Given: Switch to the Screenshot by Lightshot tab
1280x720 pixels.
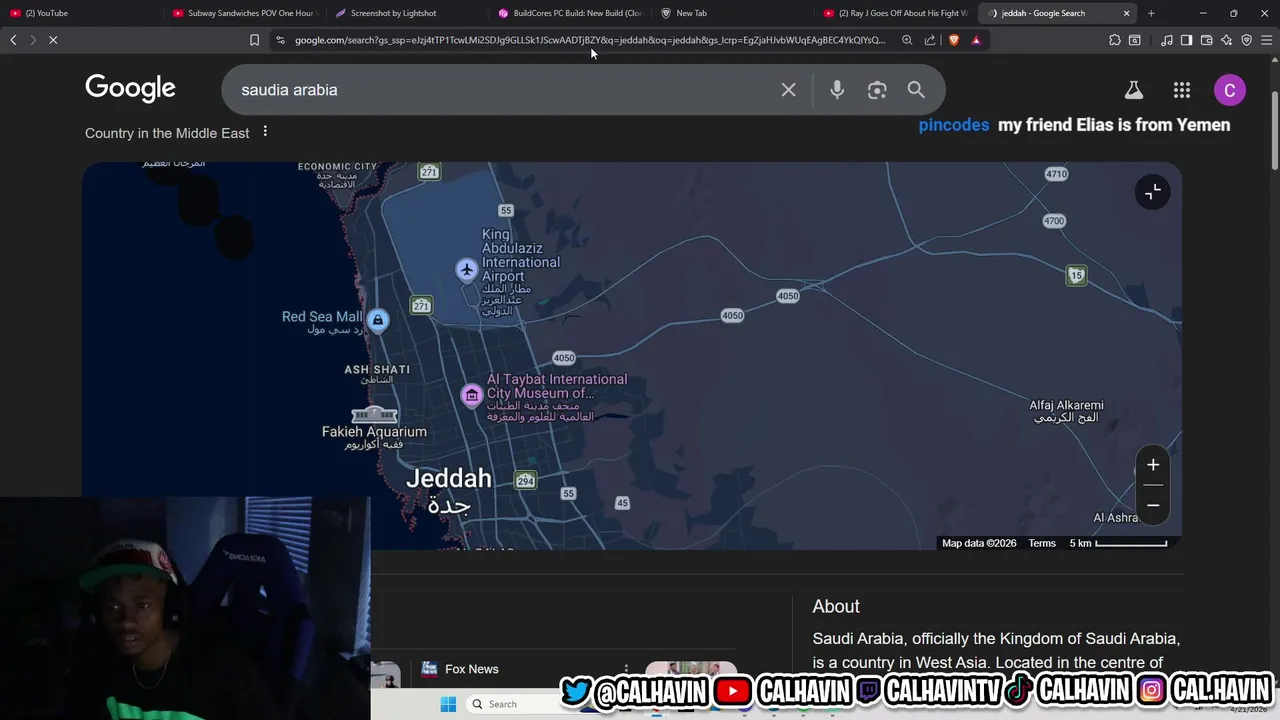Looking at the screenshot, I should click(408, 13).
